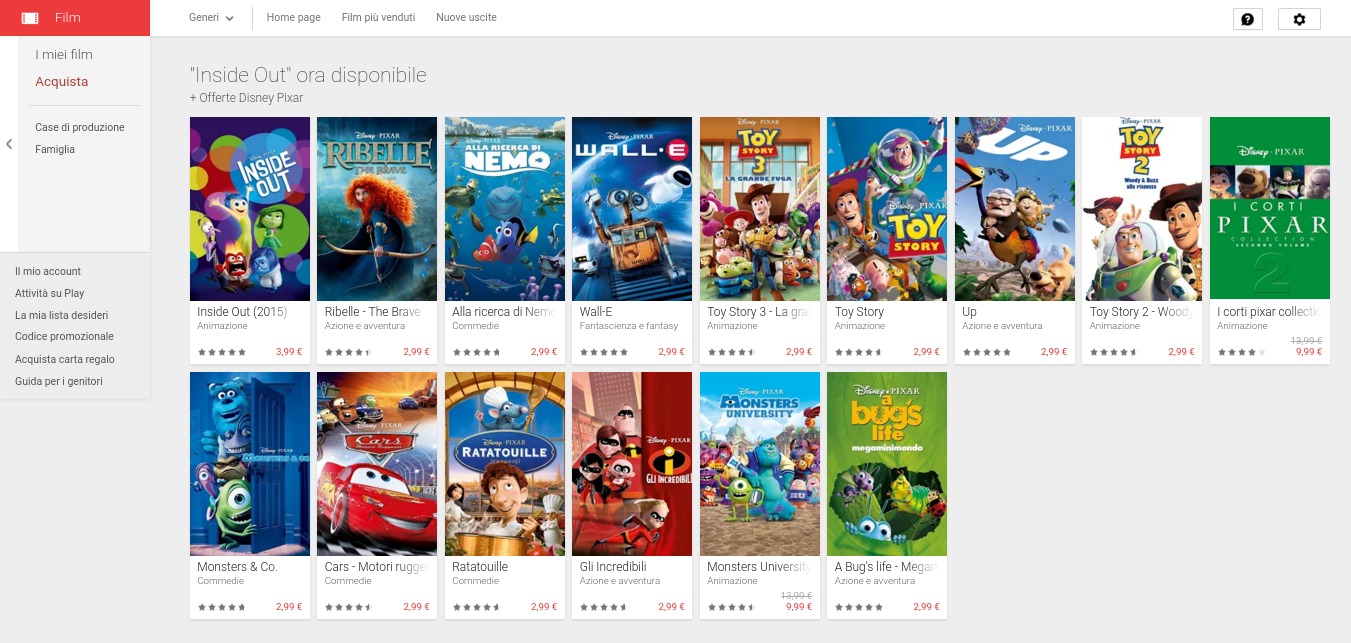Open La mia lista desideri
1351x643 pixels.
62,315
